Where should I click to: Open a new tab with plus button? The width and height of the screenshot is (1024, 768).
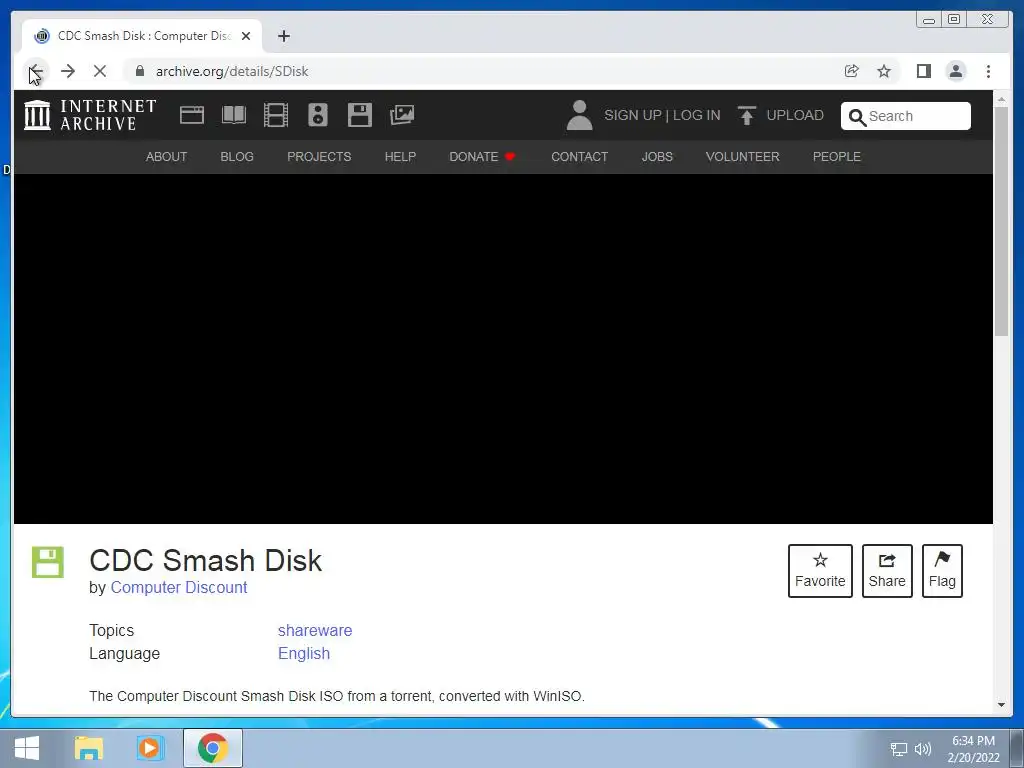point(283,36)
